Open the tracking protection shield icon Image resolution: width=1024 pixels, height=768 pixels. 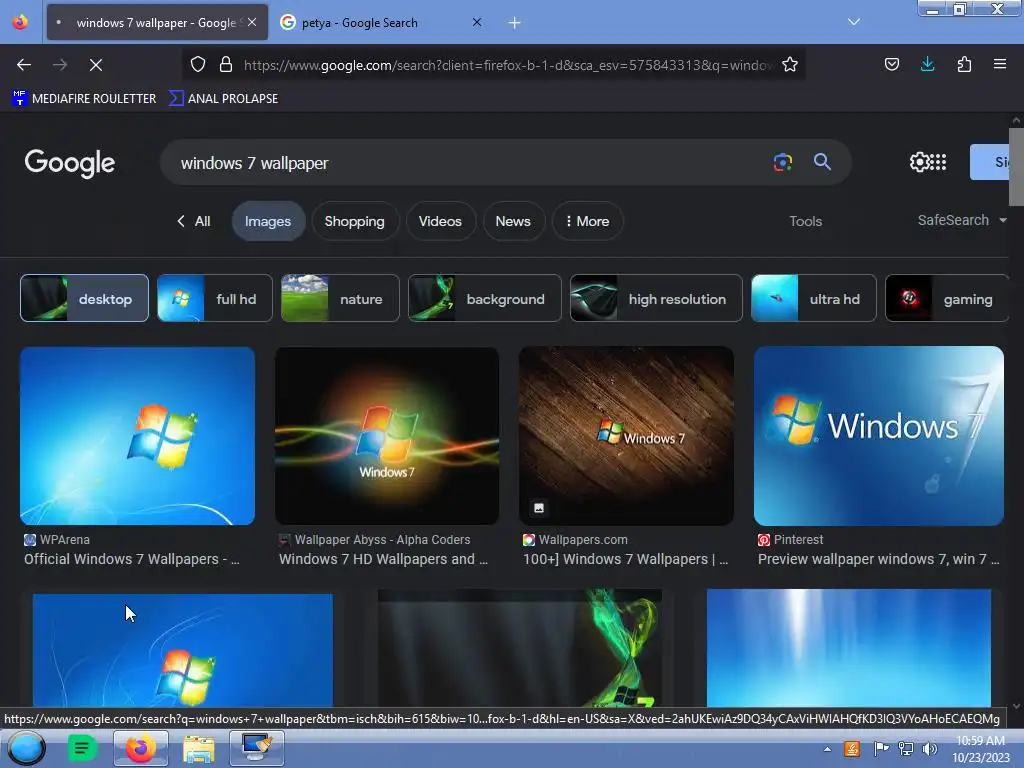(198, 64)
